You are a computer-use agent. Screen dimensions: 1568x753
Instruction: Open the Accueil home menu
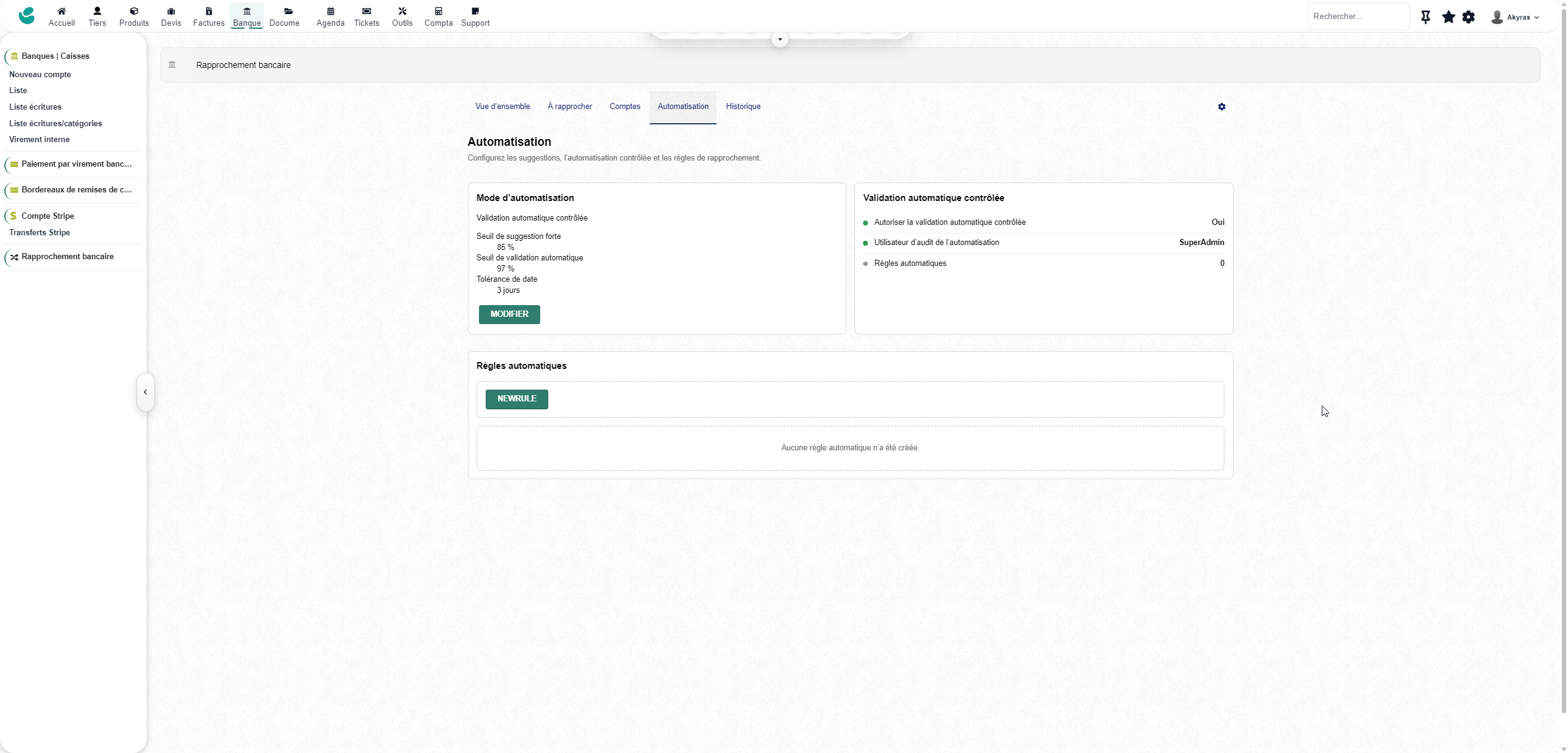coord(61,17)
